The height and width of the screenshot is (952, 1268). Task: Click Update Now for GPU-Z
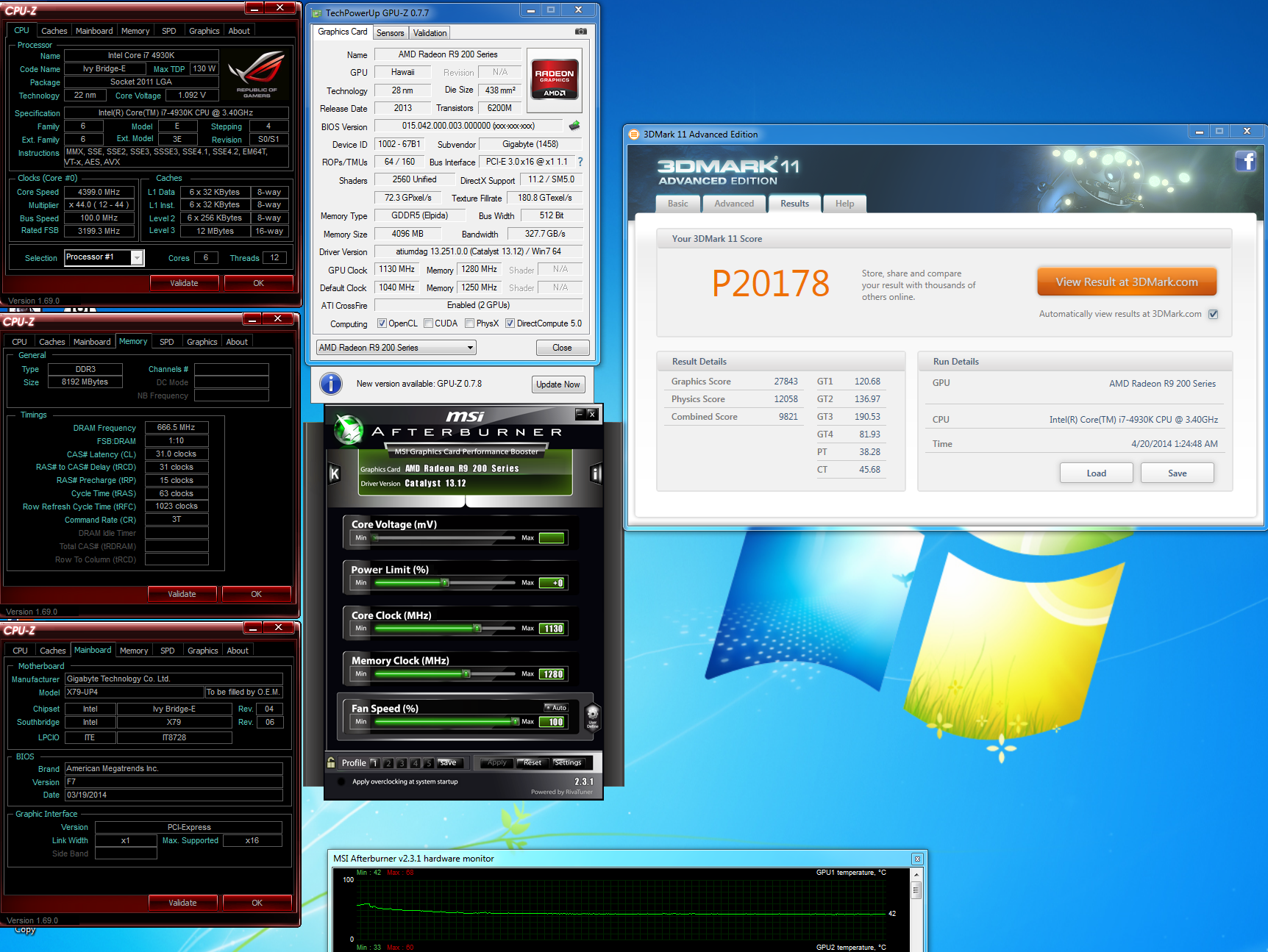point(558,384)
